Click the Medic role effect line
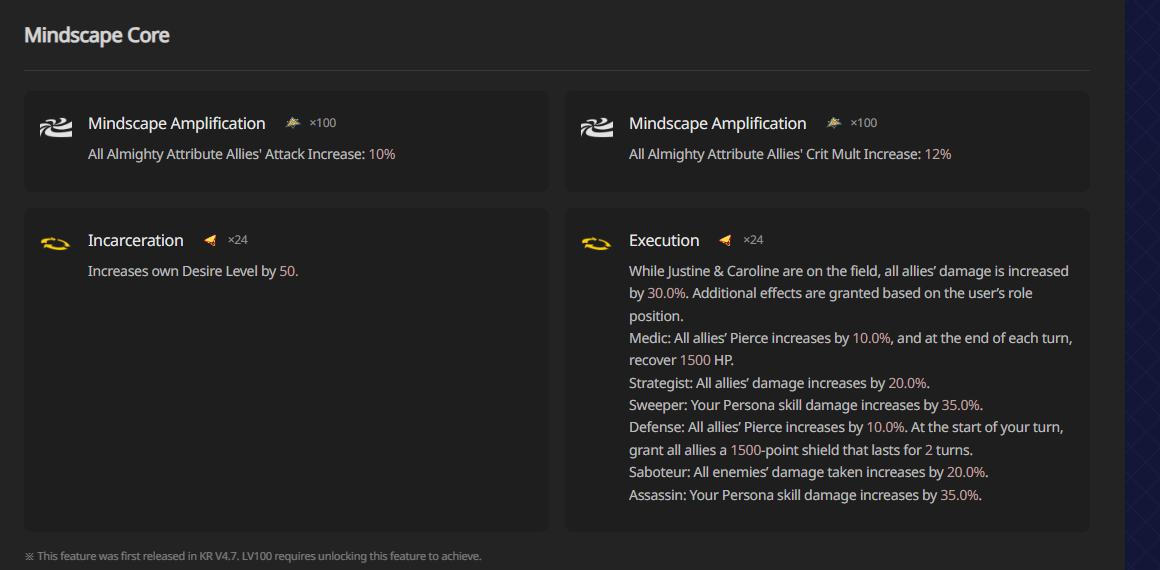1160x570 pixels. (851, 338)
